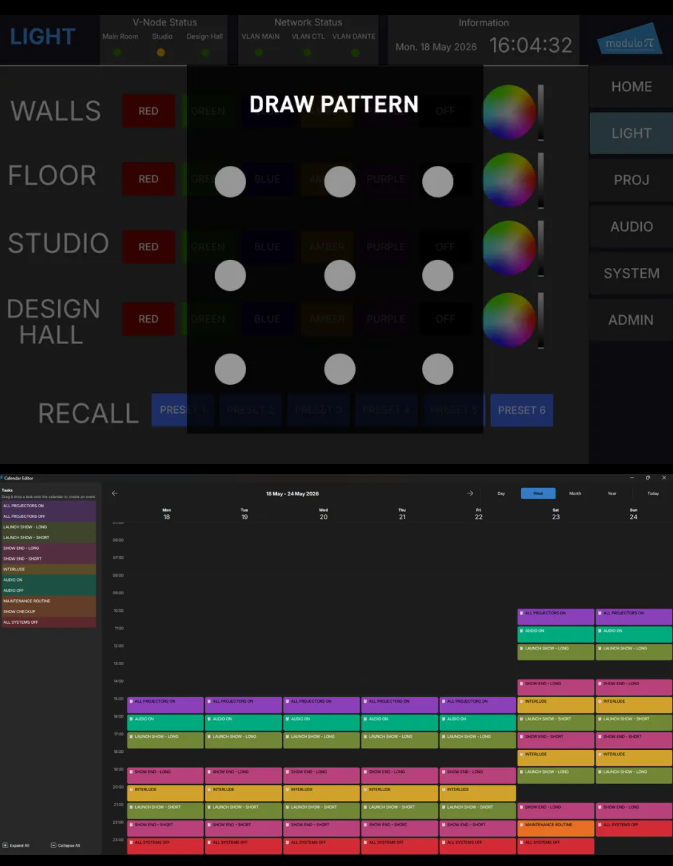Open Monday 18 ALL PROJECTORS ON event
This screenshot has height=866, width=673.
point(165,705)
